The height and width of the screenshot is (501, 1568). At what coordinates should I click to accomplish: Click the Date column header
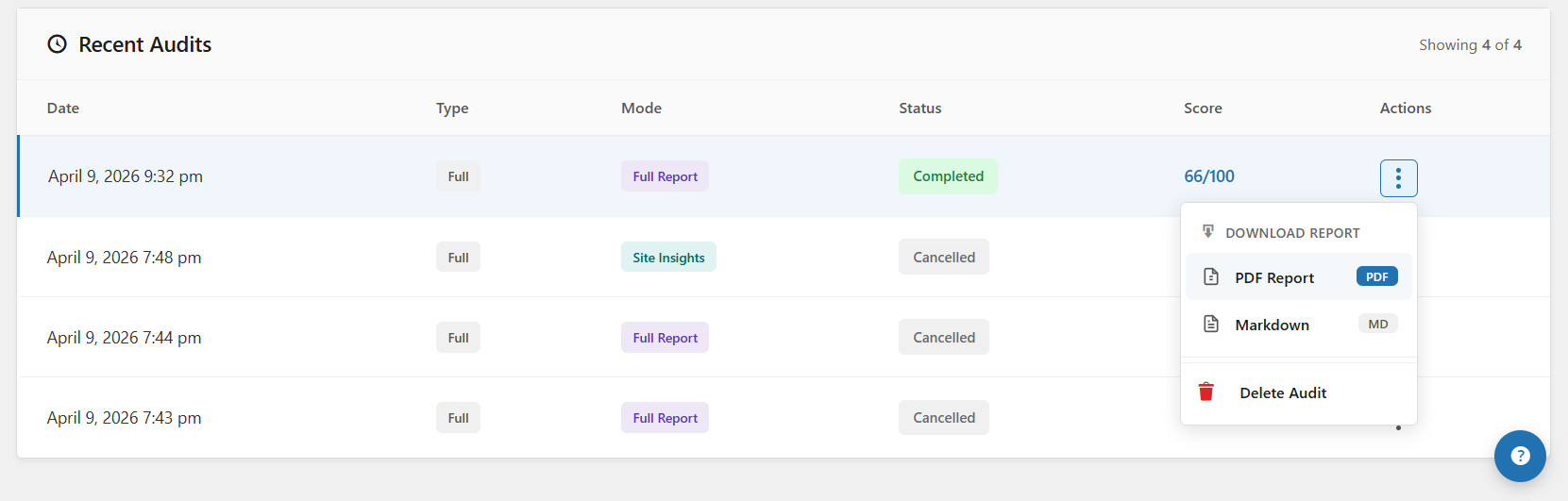pyautogui.click(x=63, y=108)
